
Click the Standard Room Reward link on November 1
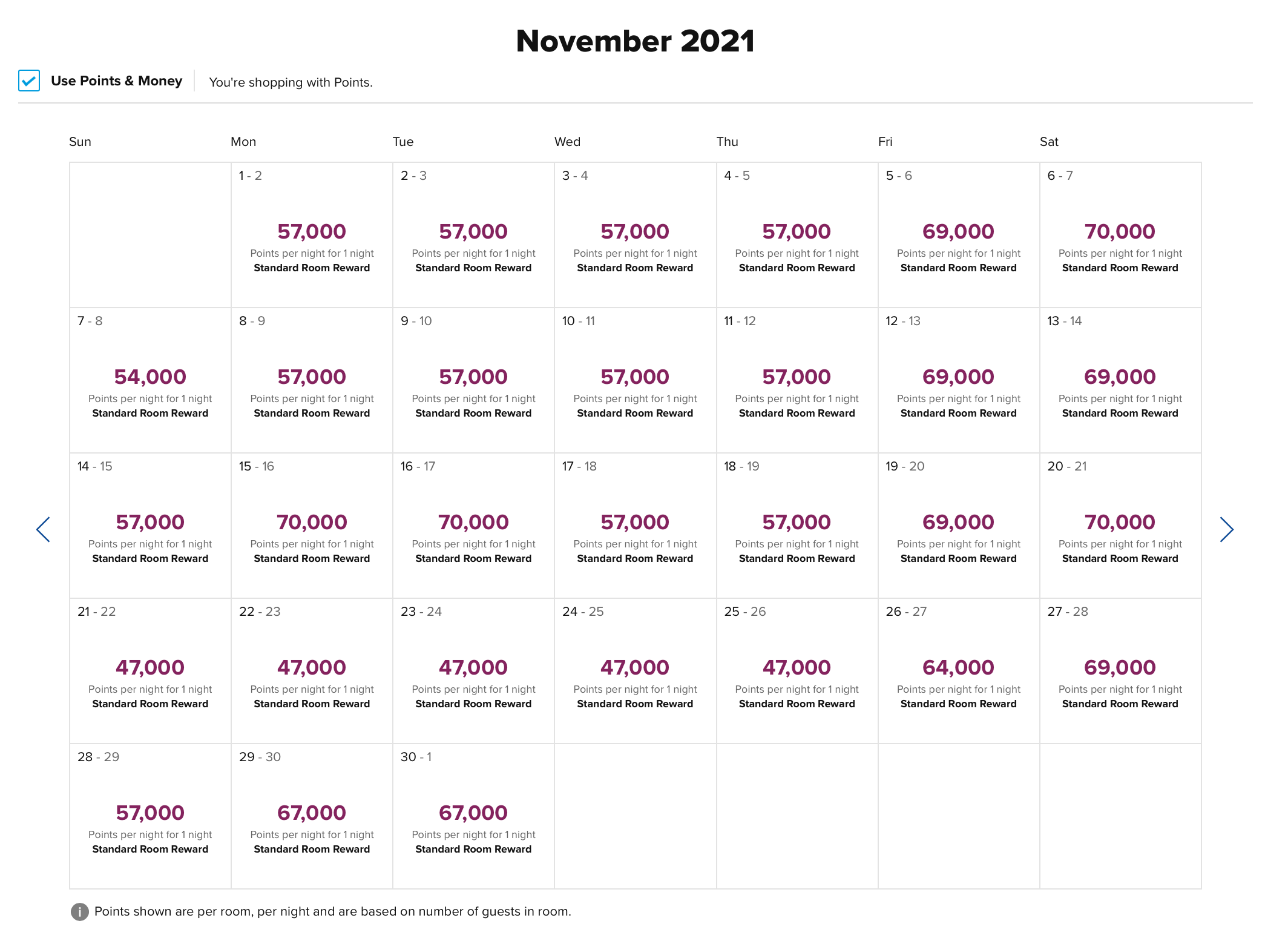(x=312, y=267)
